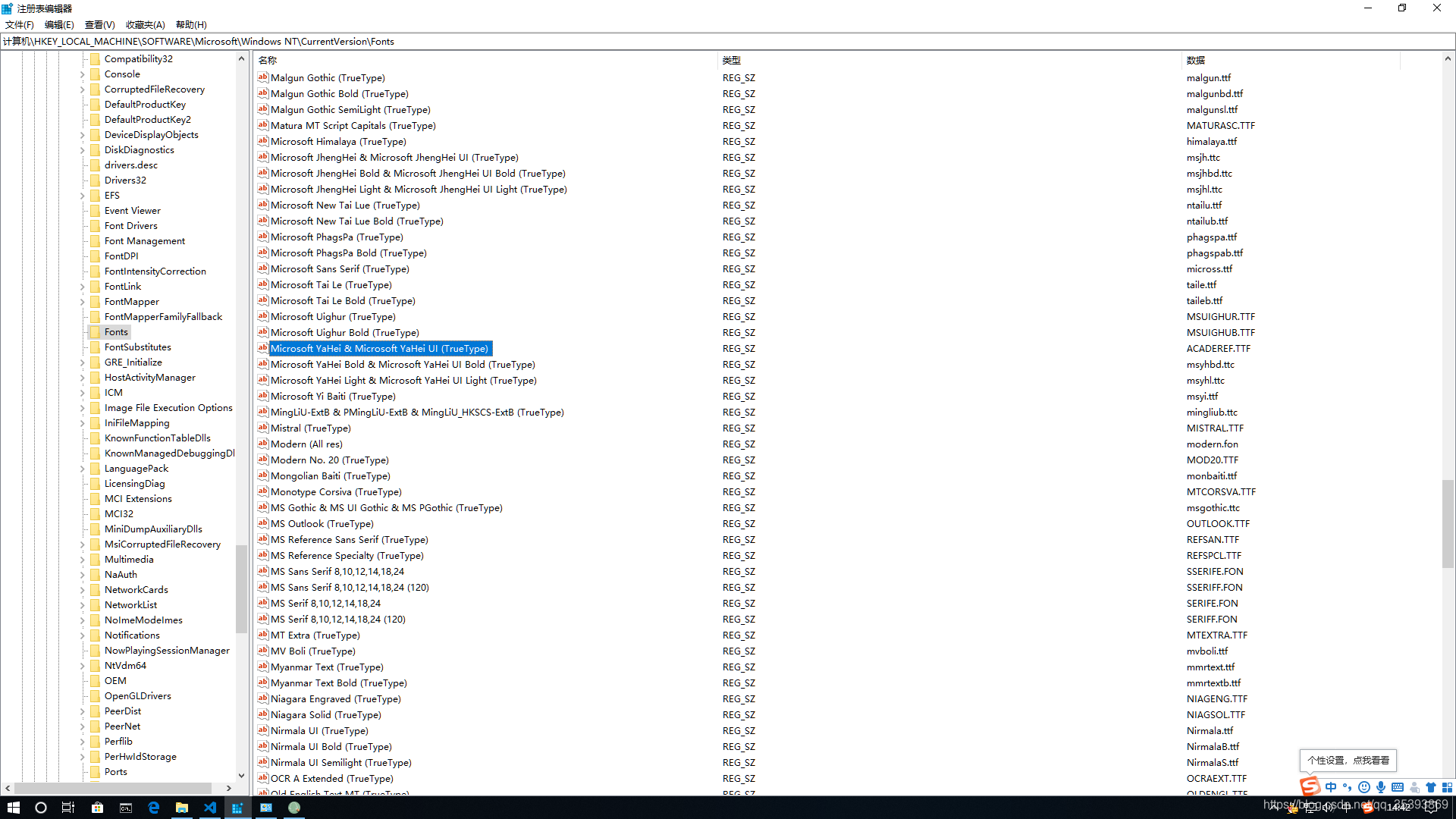Select Microsoft YaHei & Microsoft YaHei UI value
Viewport: 1456px width, 819px height.
379,349
